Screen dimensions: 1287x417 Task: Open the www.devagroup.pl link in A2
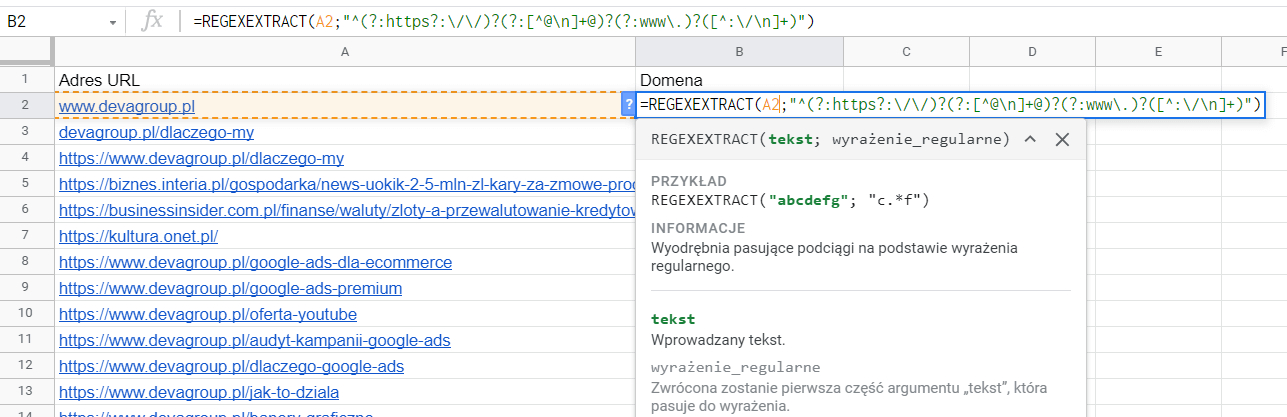pyautogui.click(x=126, y=105)
